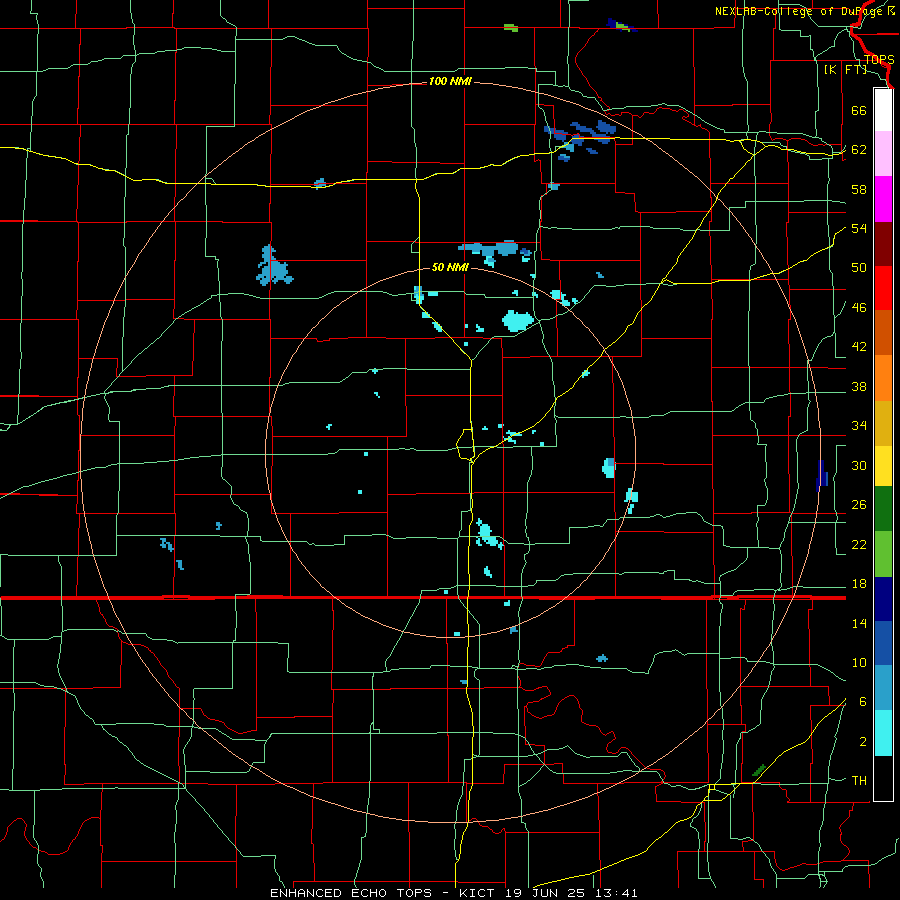Screen dimensions: 900x900
Task: Click the 14 scale label
Action: [859, 623]
